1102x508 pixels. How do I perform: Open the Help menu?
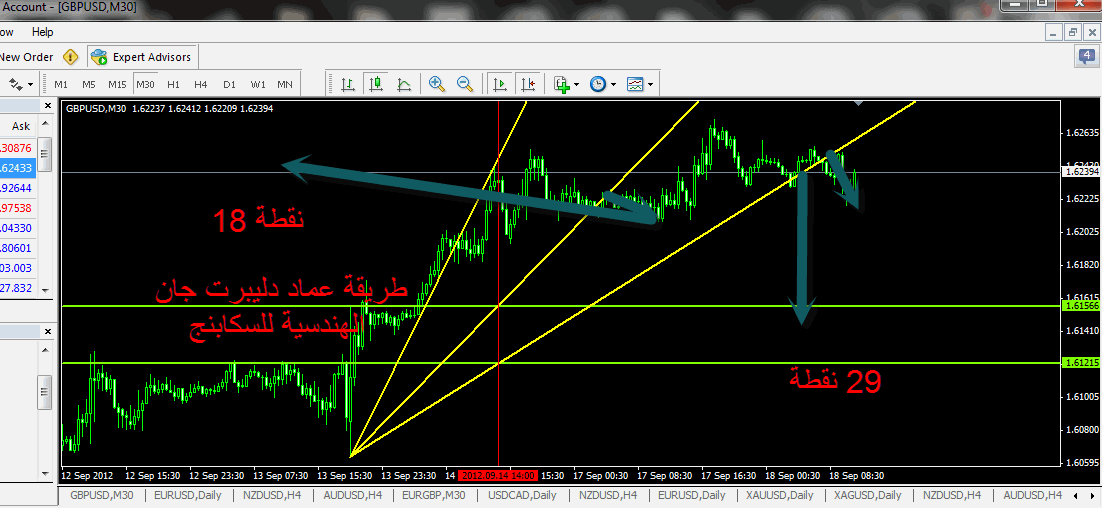42,32
